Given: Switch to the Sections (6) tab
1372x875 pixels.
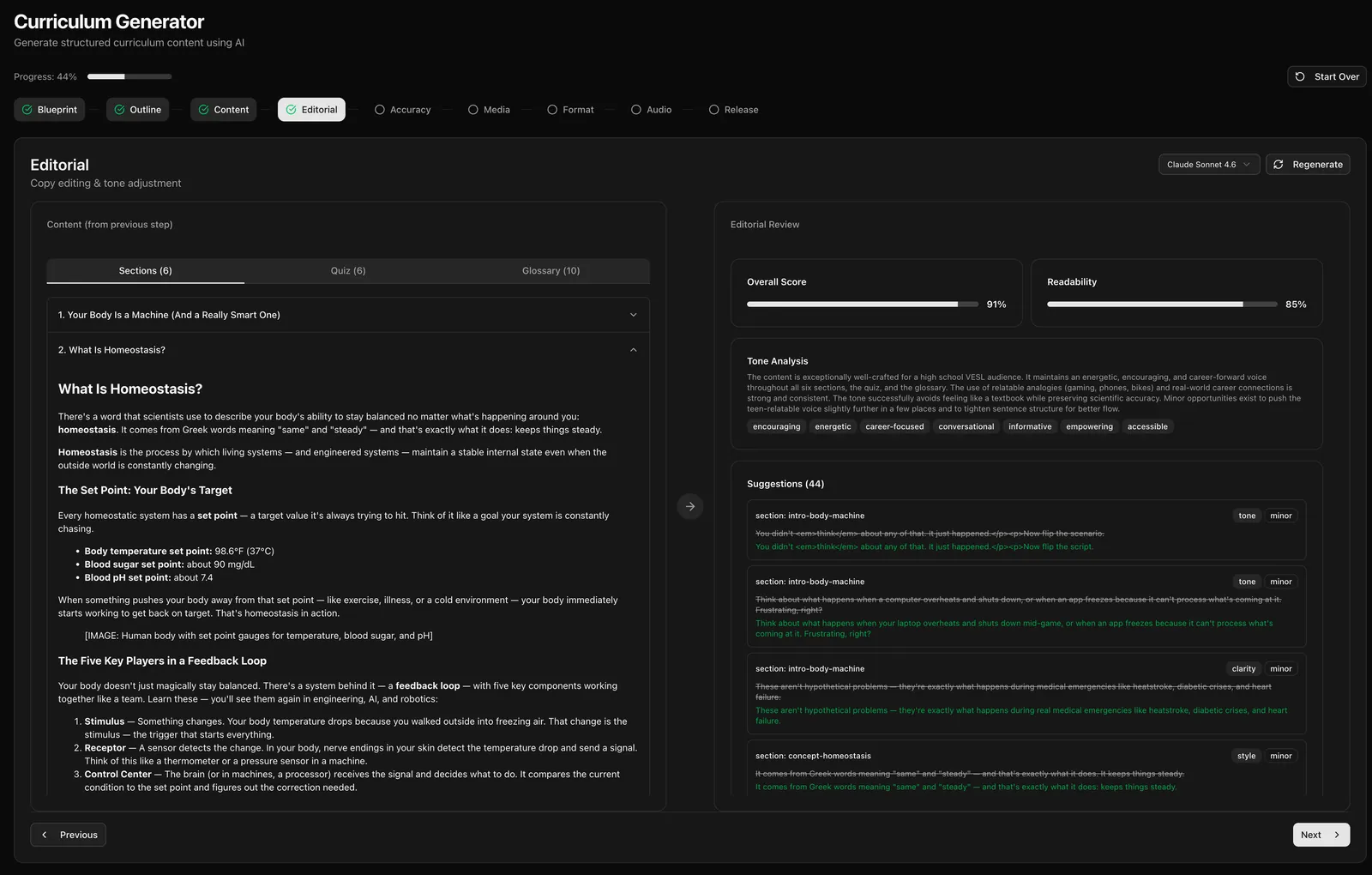Looking at the screenshot, I should [146, 271].
